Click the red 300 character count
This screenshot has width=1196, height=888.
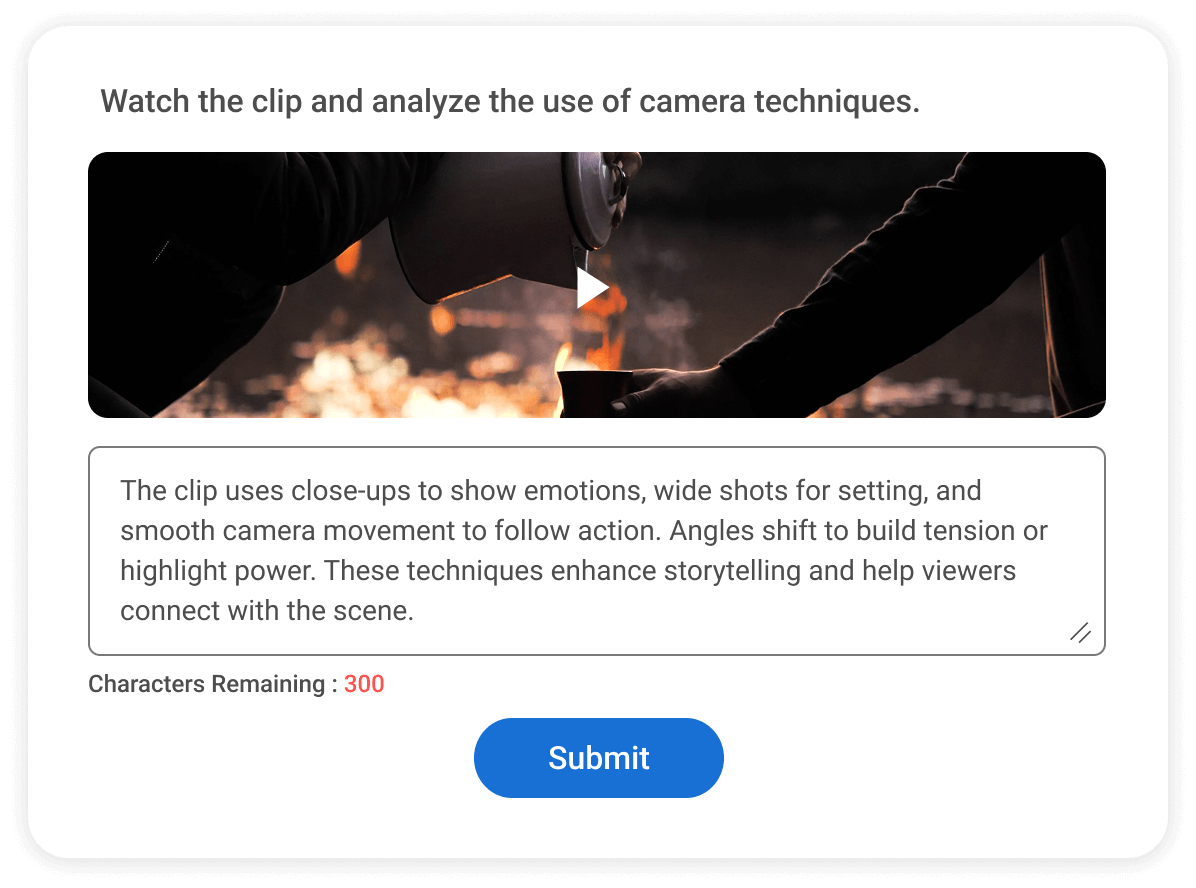coord(364,684)
